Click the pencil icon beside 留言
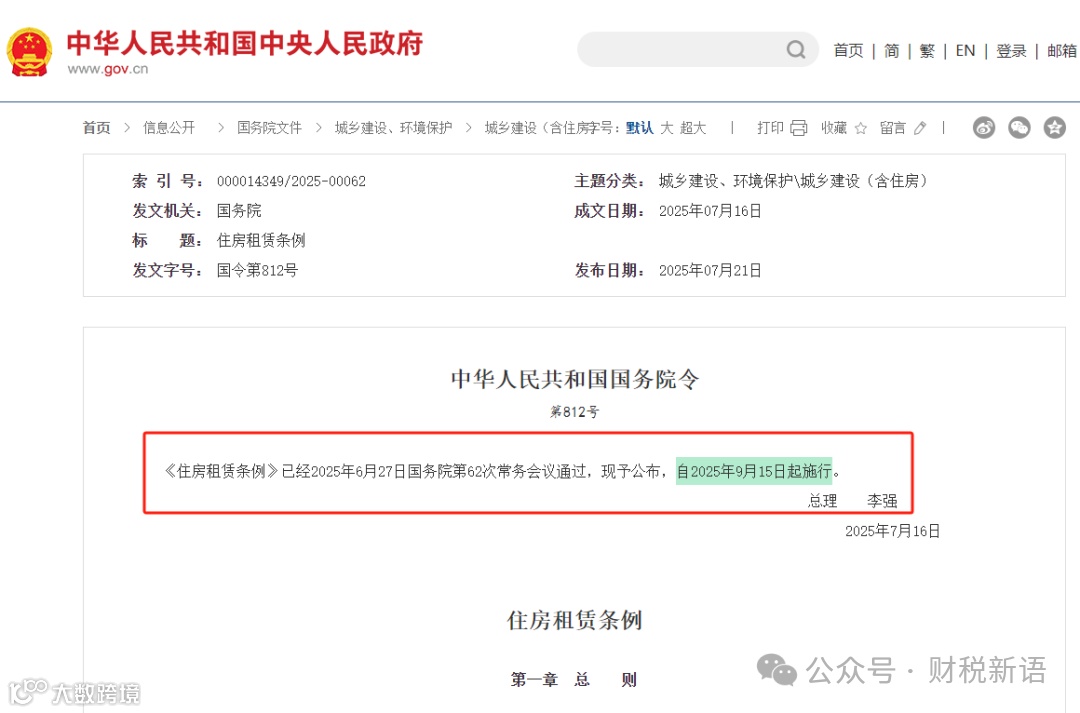Screen dimensions: 1080x713 (x=920, y=128)
